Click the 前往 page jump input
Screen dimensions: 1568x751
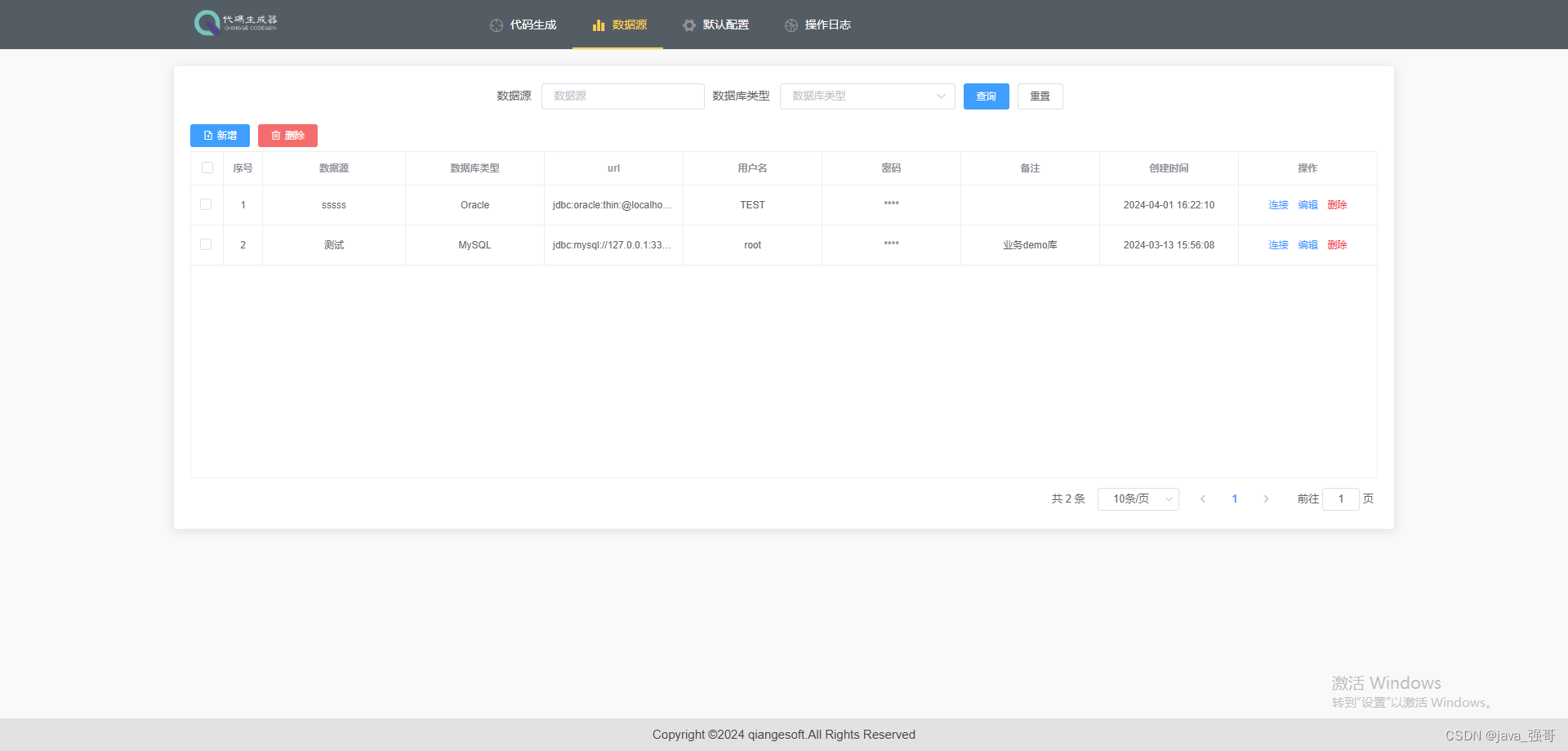pyautogui.click(x=1341, y=498)
